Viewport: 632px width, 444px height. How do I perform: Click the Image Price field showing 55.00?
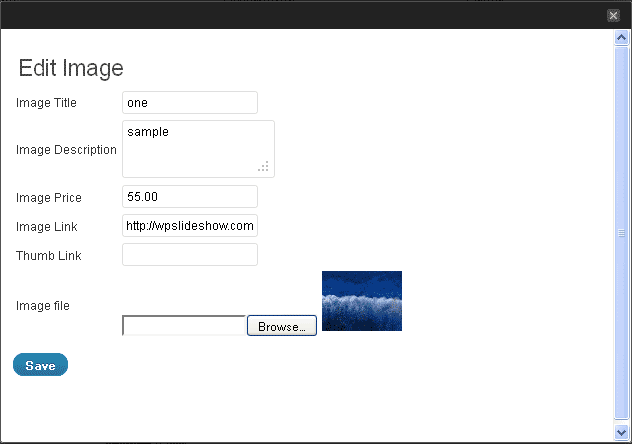point(190,197)
